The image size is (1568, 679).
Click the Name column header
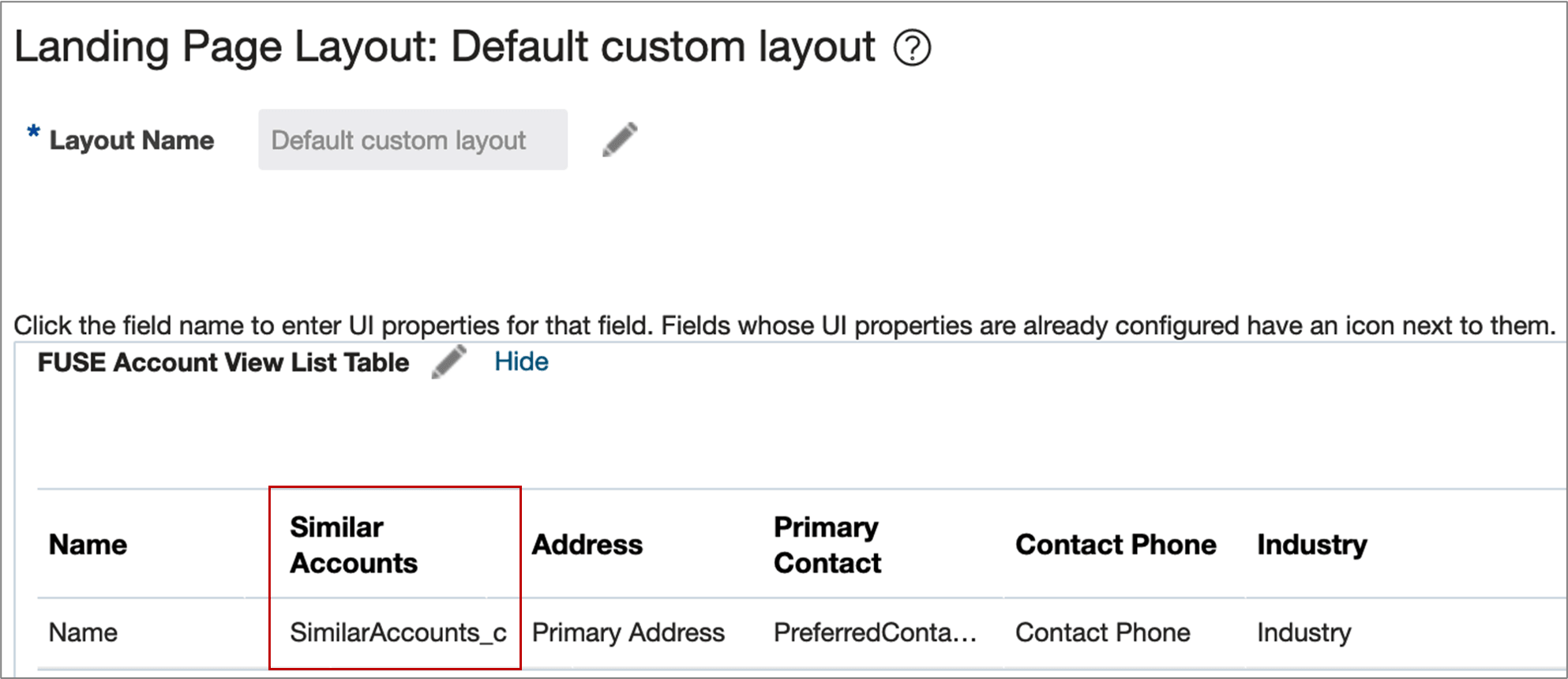coord(87,544)
